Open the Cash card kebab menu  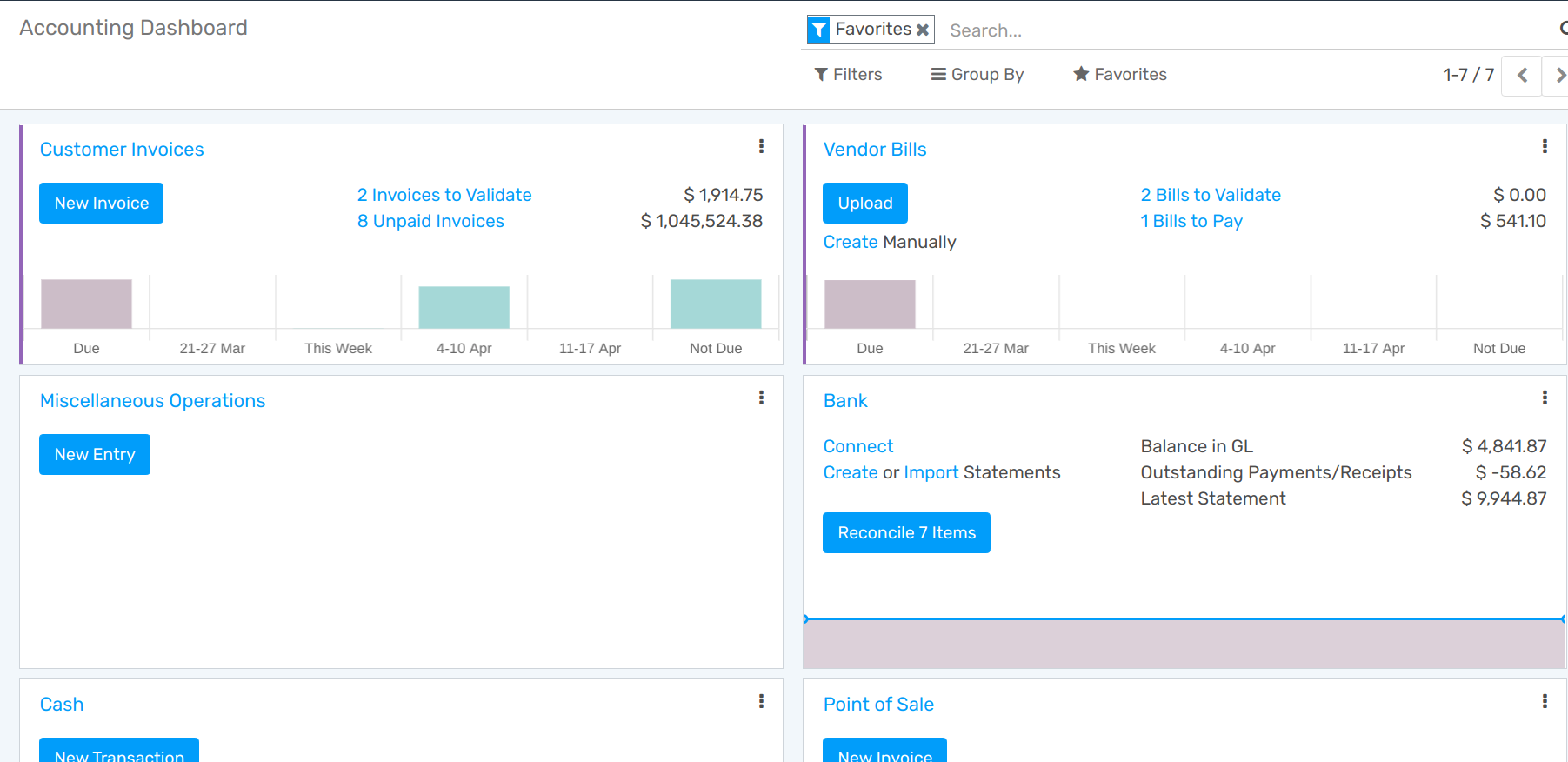761,701
